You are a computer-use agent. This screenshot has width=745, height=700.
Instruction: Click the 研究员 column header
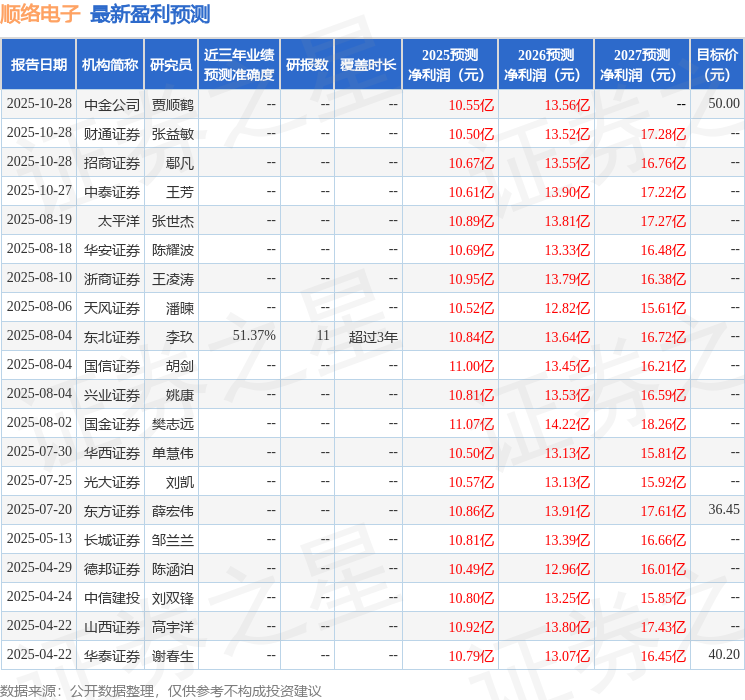click(x=171, y=65)
